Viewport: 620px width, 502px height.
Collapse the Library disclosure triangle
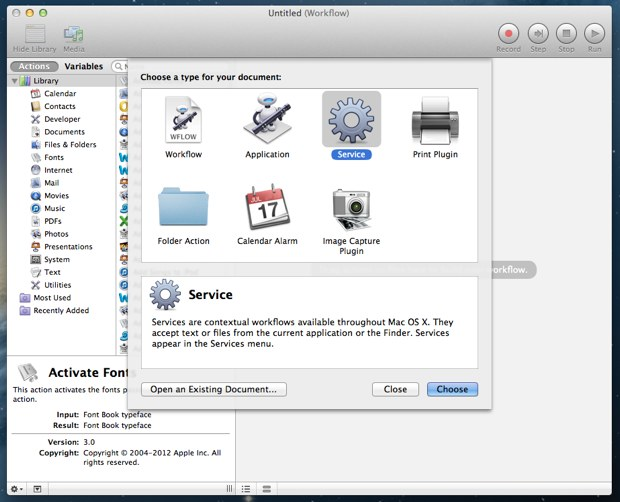pyautogui.click(x=15, y=81)
